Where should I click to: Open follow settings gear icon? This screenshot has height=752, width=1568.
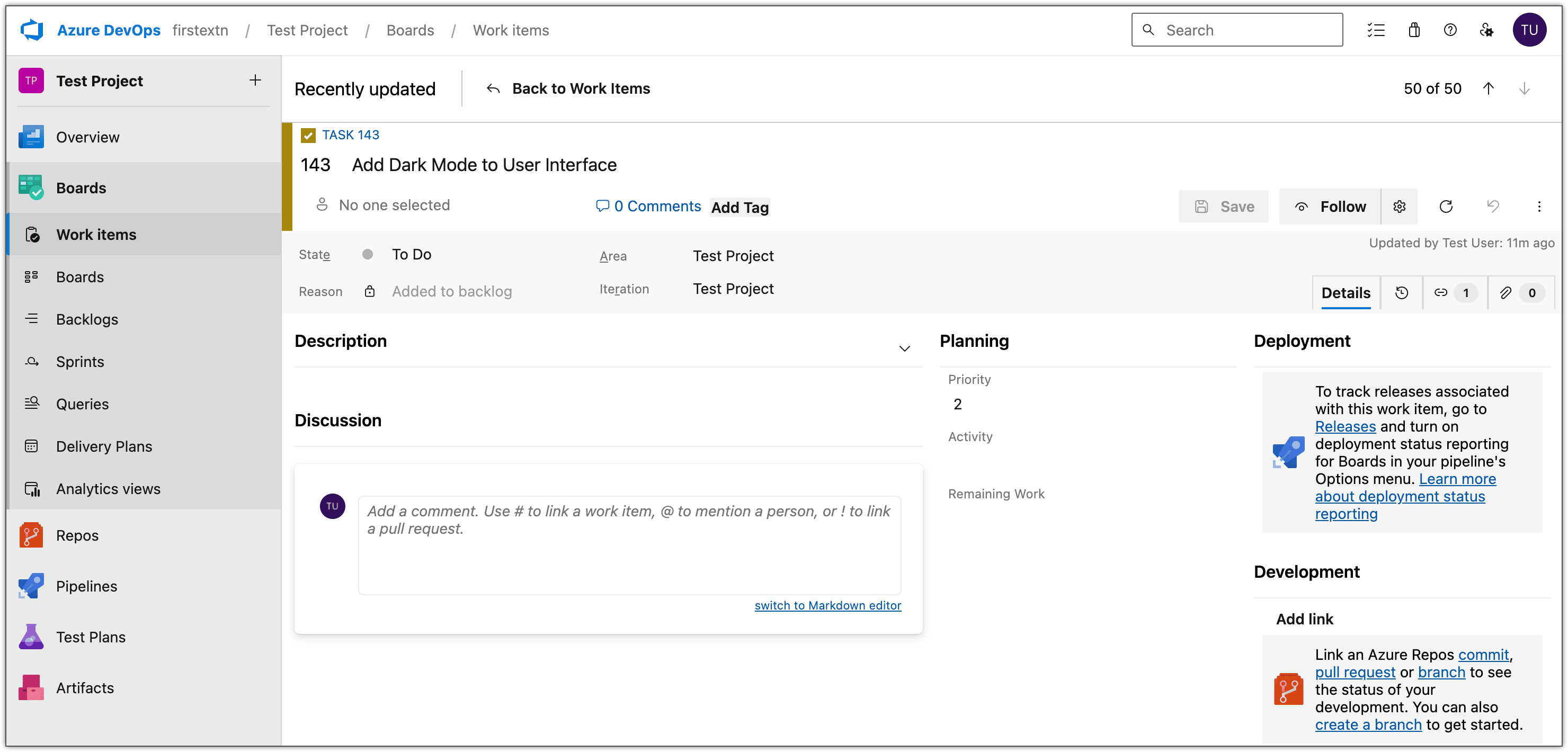tap(1400, 207)
